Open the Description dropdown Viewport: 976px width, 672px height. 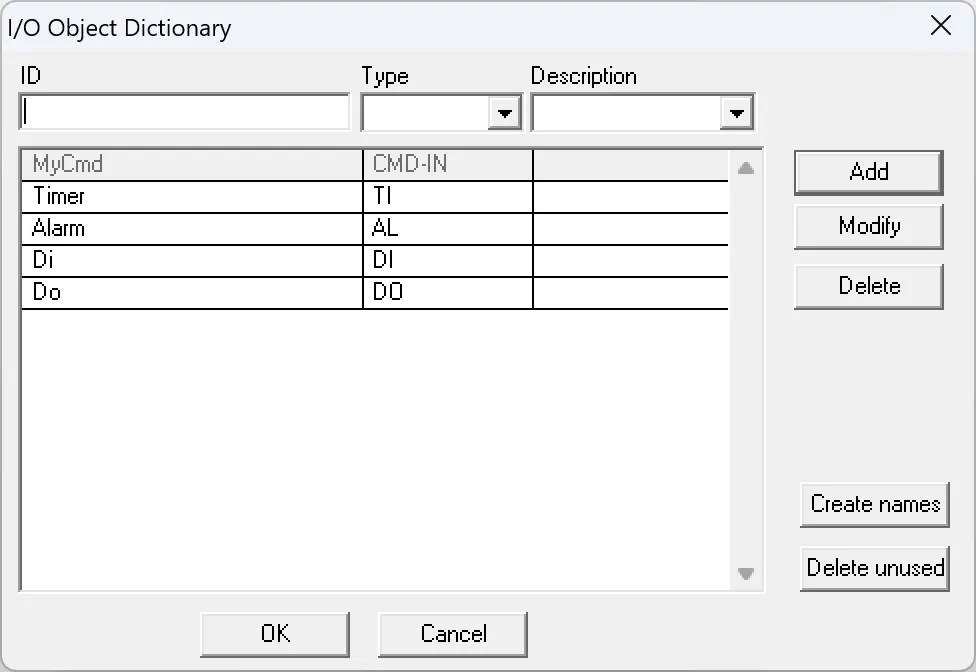point(737,112)
